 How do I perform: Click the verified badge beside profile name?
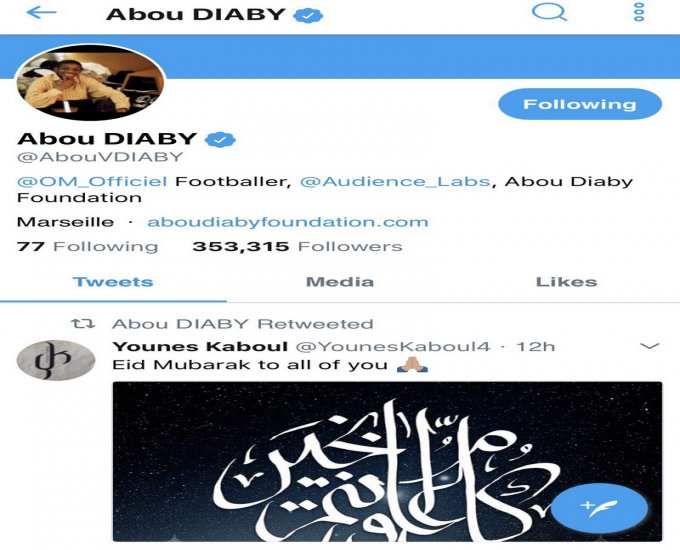pyautogui.click(x=220, y=140)
